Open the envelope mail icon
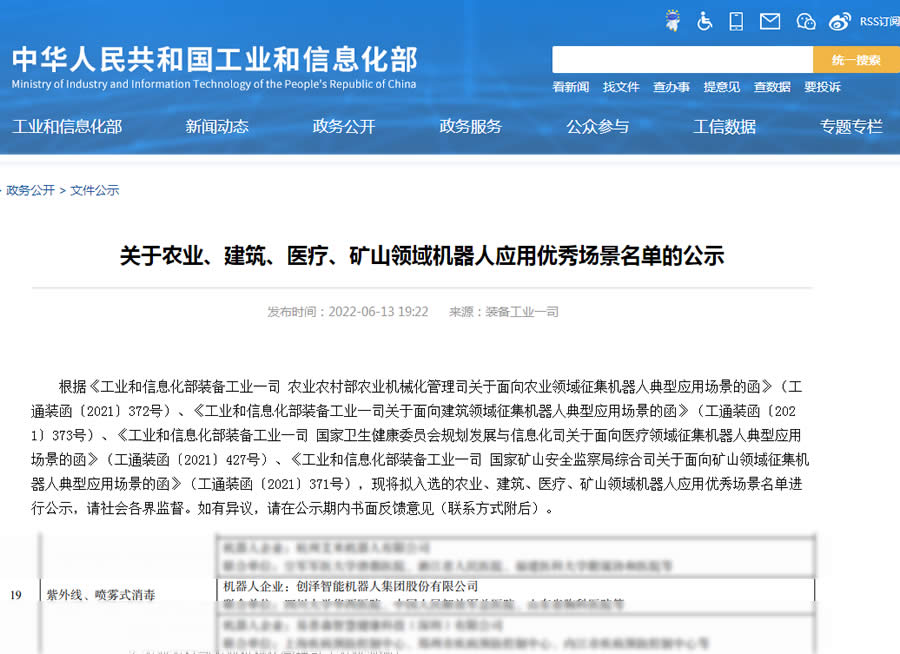900x654 pixels. pos(769,20)
